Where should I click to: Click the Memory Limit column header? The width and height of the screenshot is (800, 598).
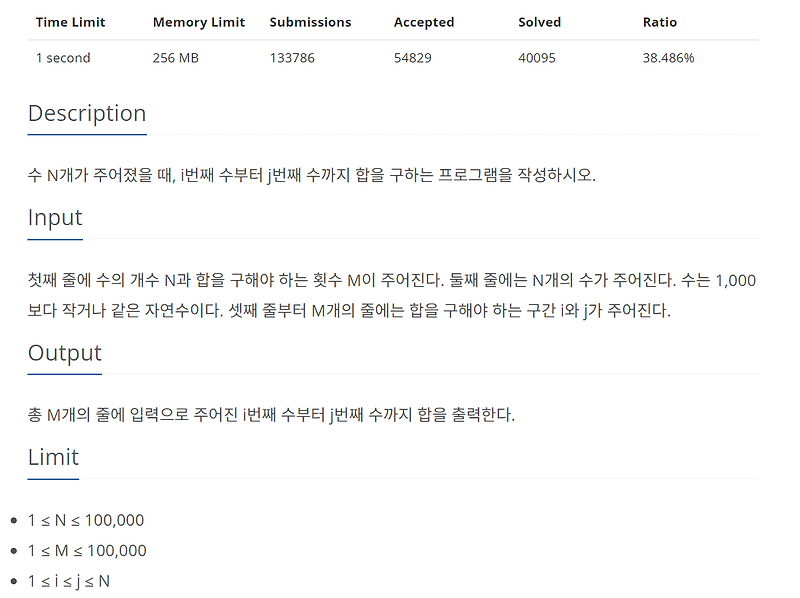(x=199, y=22)
